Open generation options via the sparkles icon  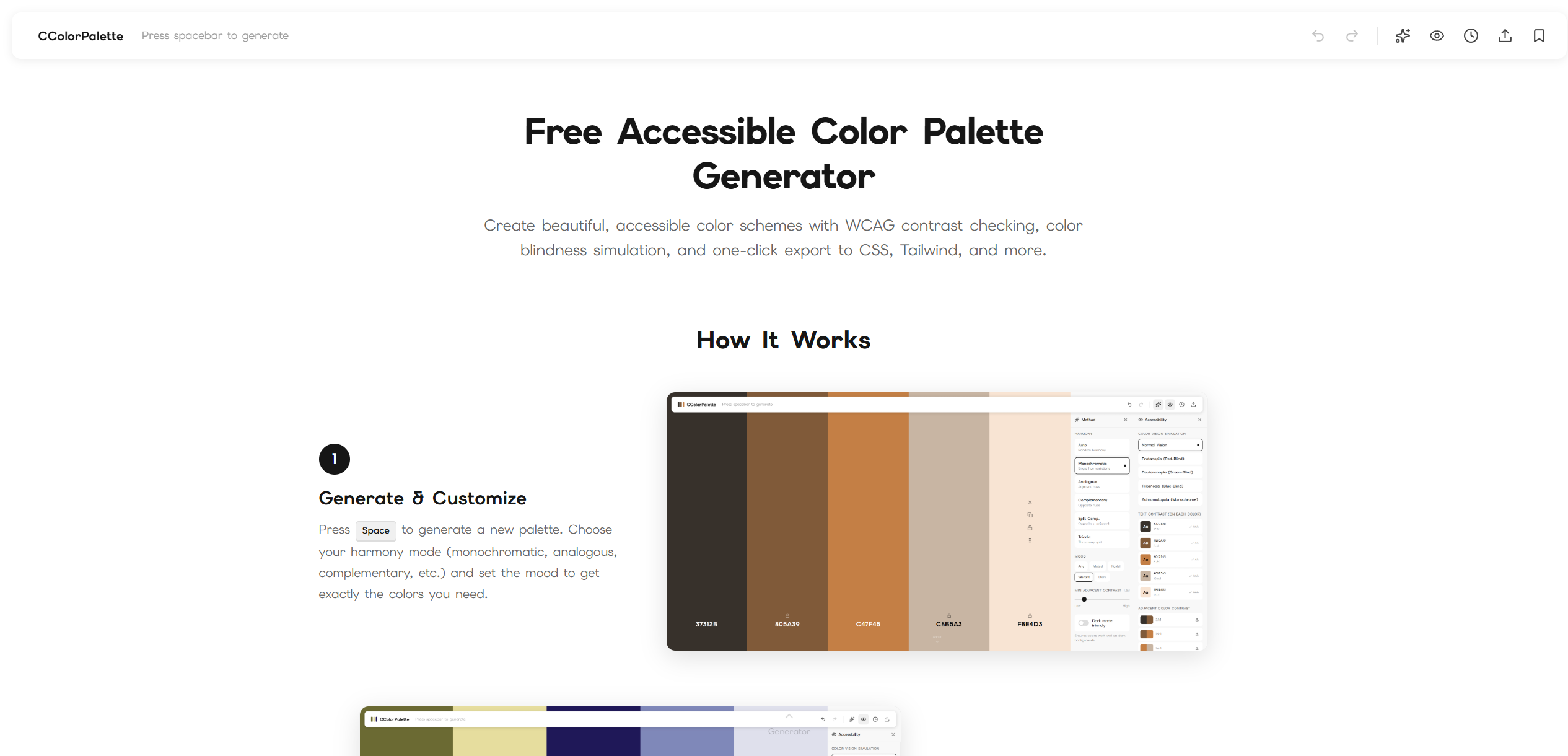pyautogui.click(x=1403, y=35)
